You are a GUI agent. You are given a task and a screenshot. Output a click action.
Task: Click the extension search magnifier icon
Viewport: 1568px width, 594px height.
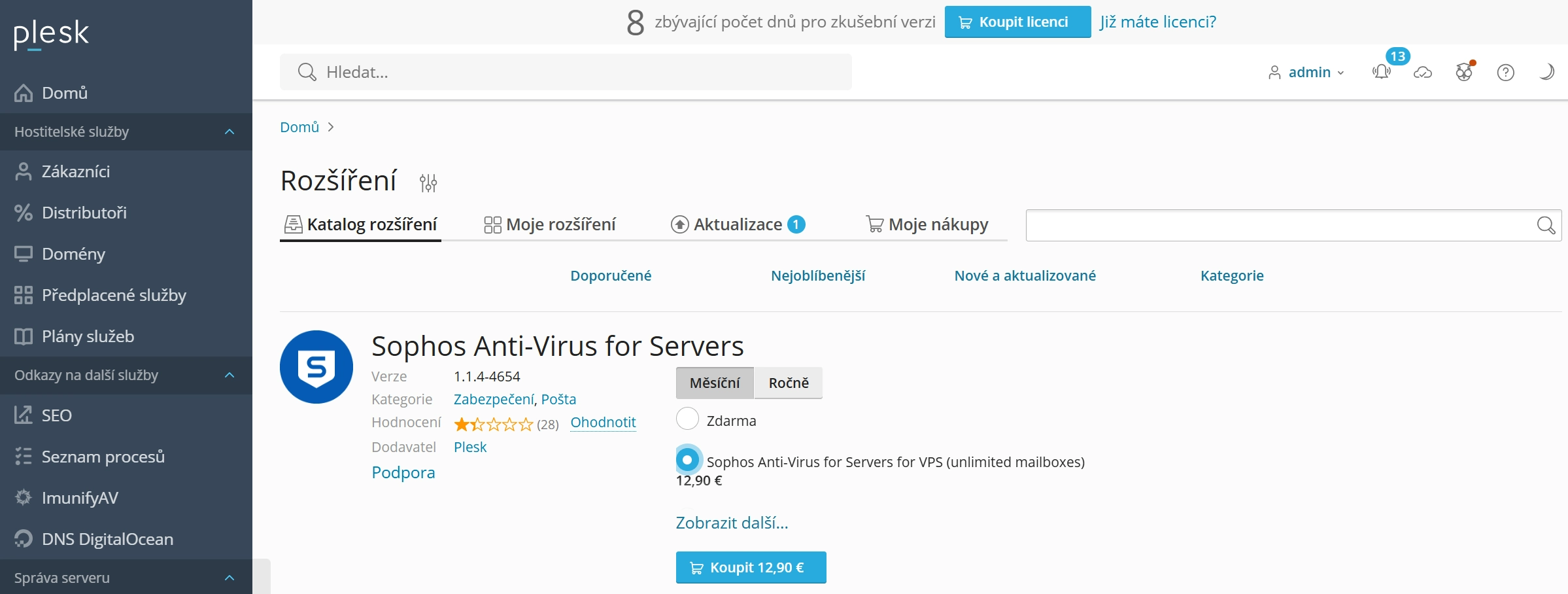[x=1546, y=226]
